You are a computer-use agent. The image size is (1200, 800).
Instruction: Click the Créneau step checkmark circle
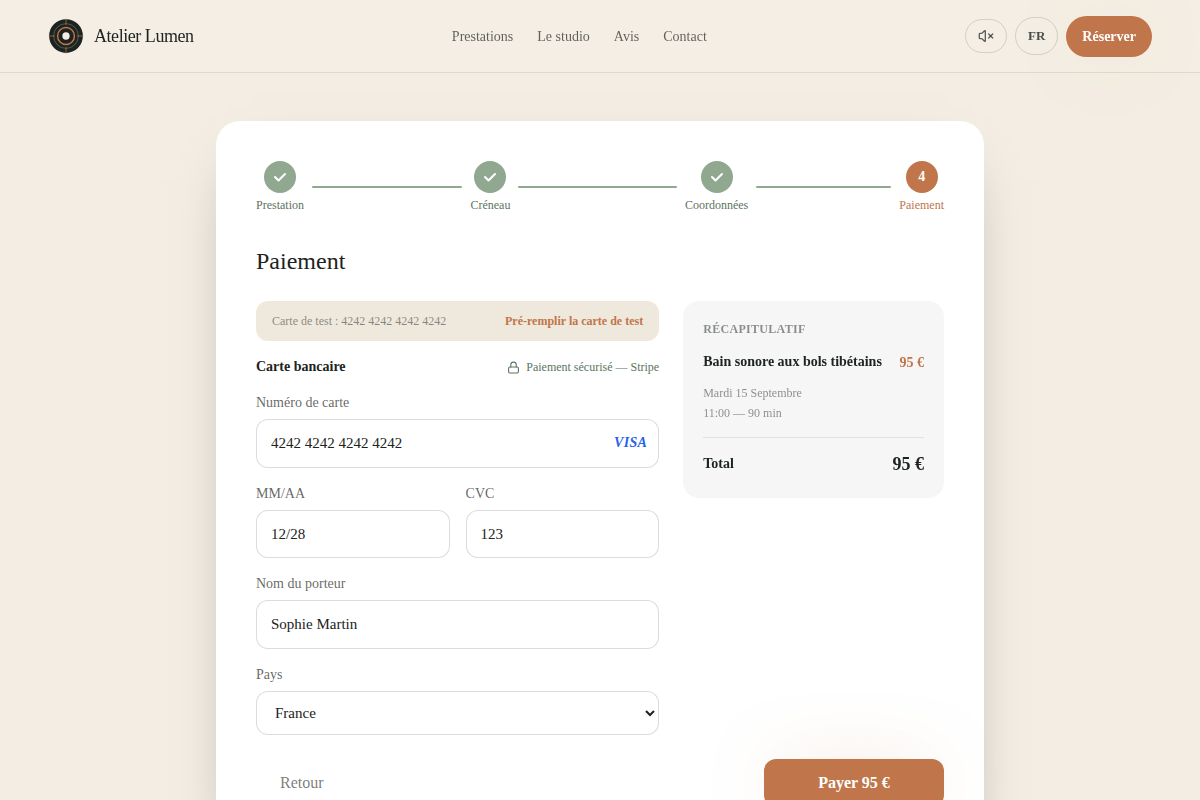(490, 177)
